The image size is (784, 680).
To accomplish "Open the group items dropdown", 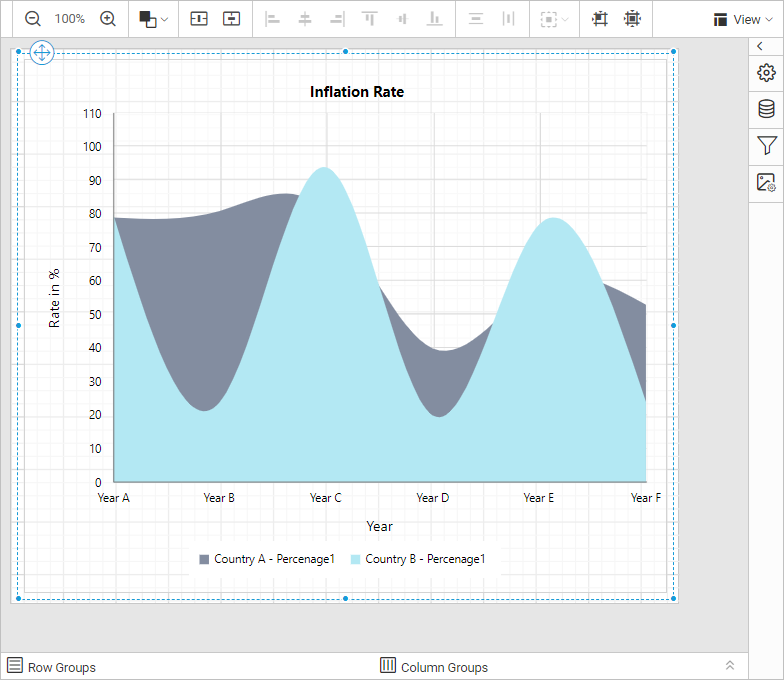I will tap(554, 19).
